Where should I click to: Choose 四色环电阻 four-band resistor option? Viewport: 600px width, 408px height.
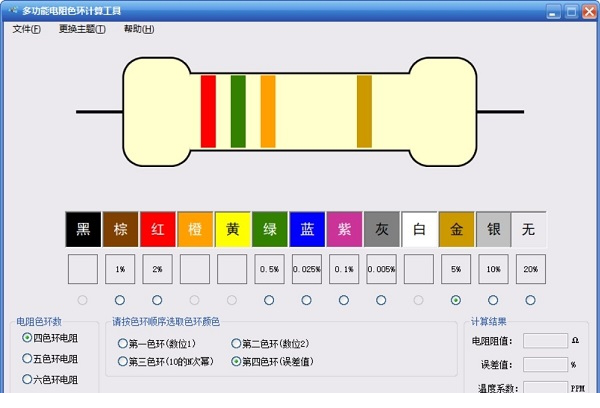50,338
